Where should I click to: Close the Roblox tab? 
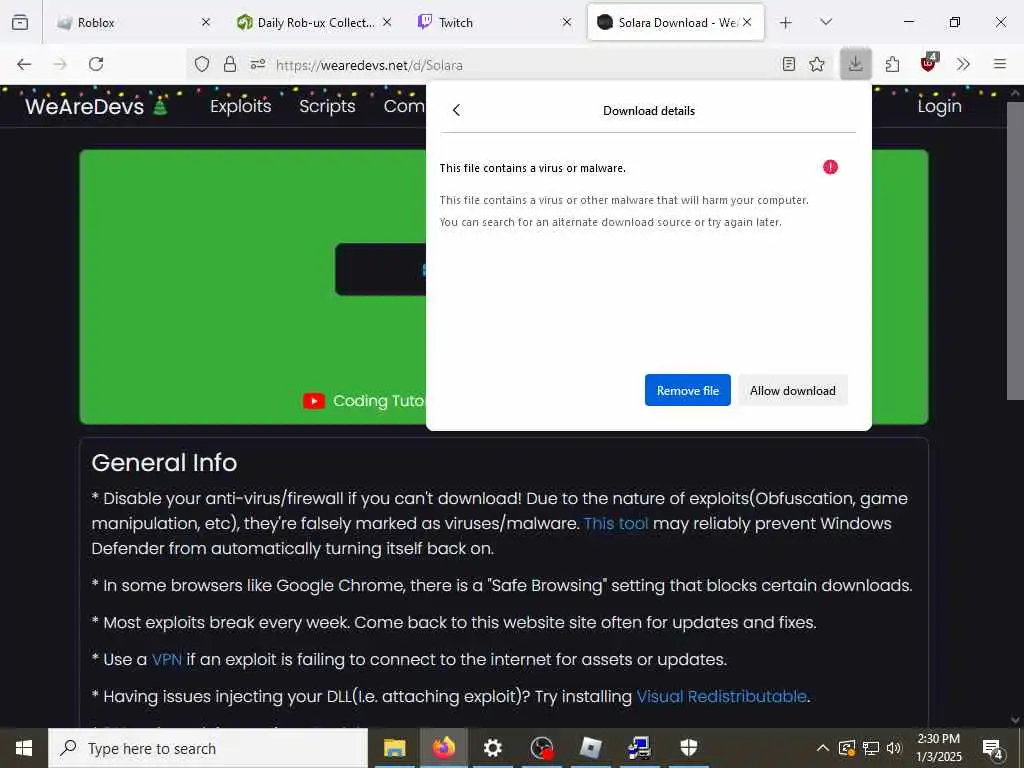click(x=206, y=22)
